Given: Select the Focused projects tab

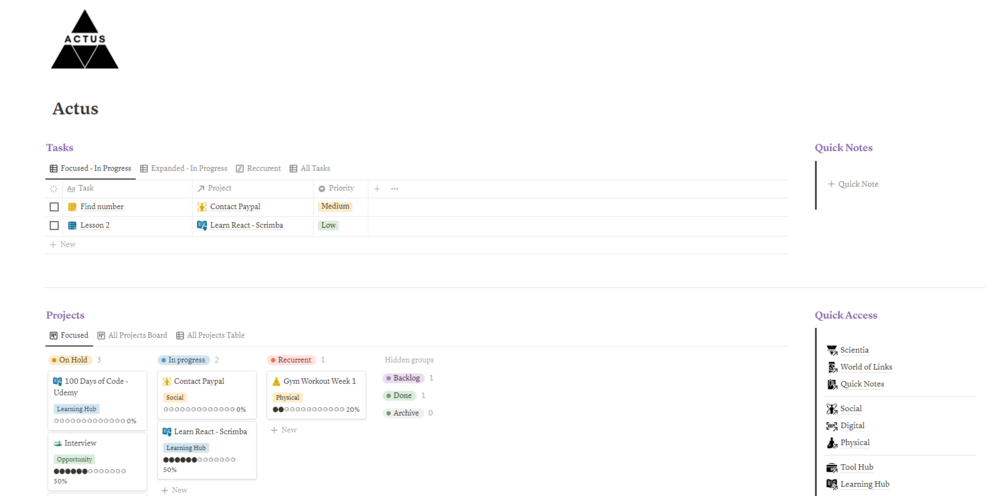Looking at the screenshot, I should (69, 335).
